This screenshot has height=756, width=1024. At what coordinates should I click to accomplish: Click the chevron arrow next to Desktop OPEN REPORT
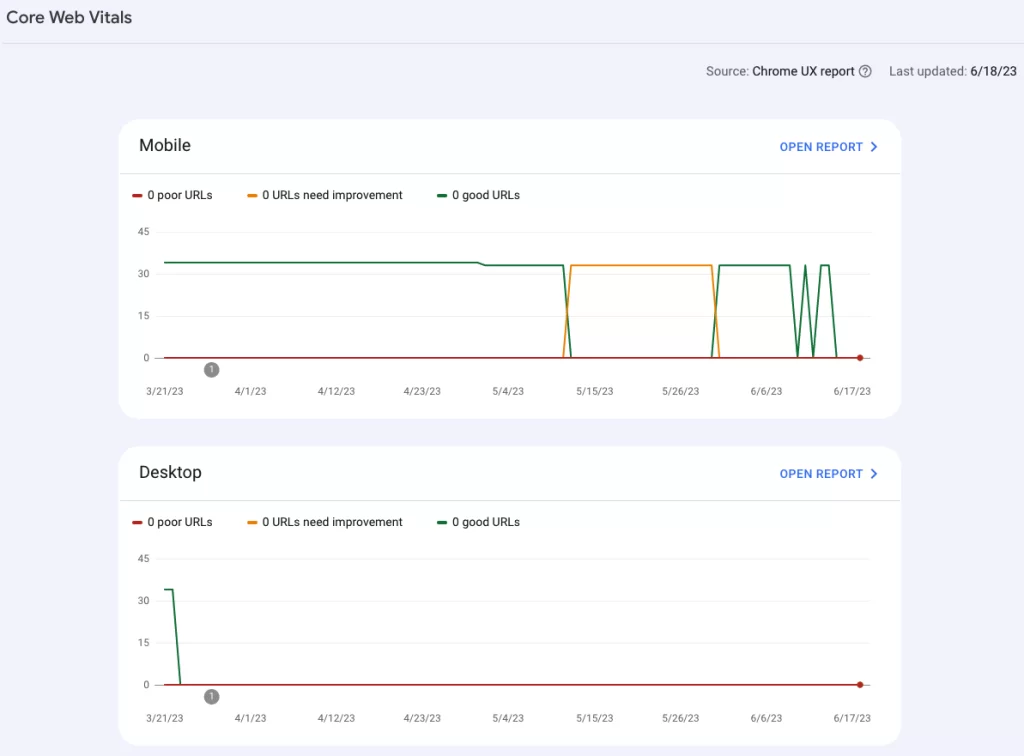click(874, 474)
